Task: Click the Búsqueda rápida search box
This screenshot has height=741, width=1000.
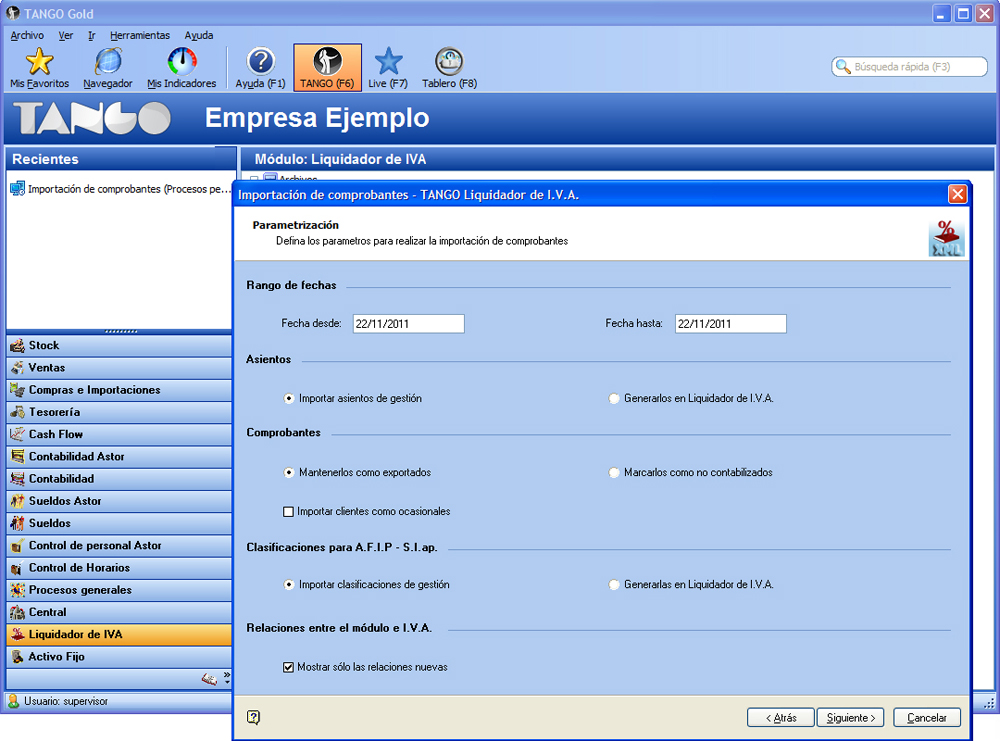Action: 909,66
